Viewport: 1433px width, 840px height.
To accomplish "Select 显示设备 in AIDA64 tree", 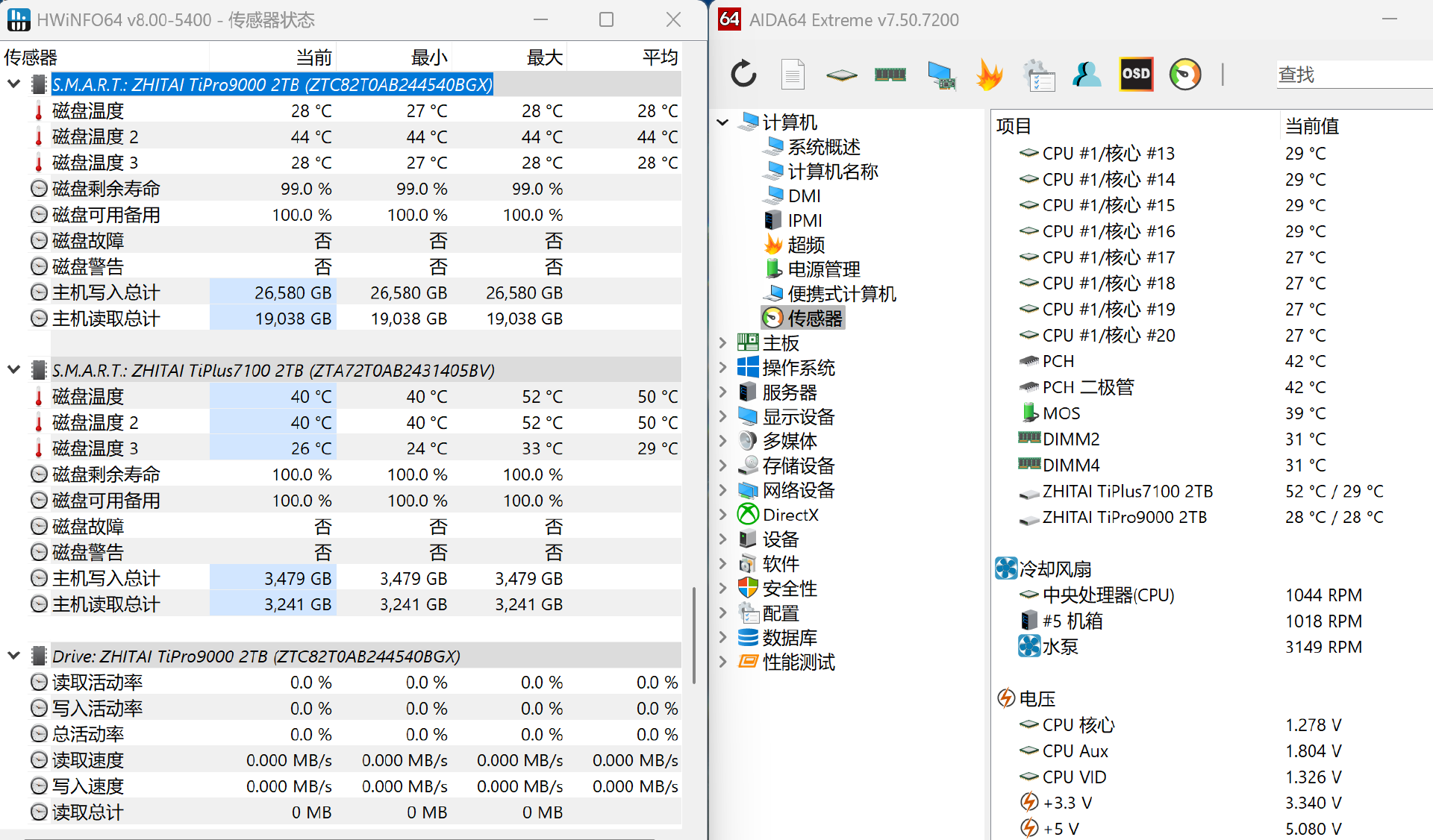I will coord(799,416).
